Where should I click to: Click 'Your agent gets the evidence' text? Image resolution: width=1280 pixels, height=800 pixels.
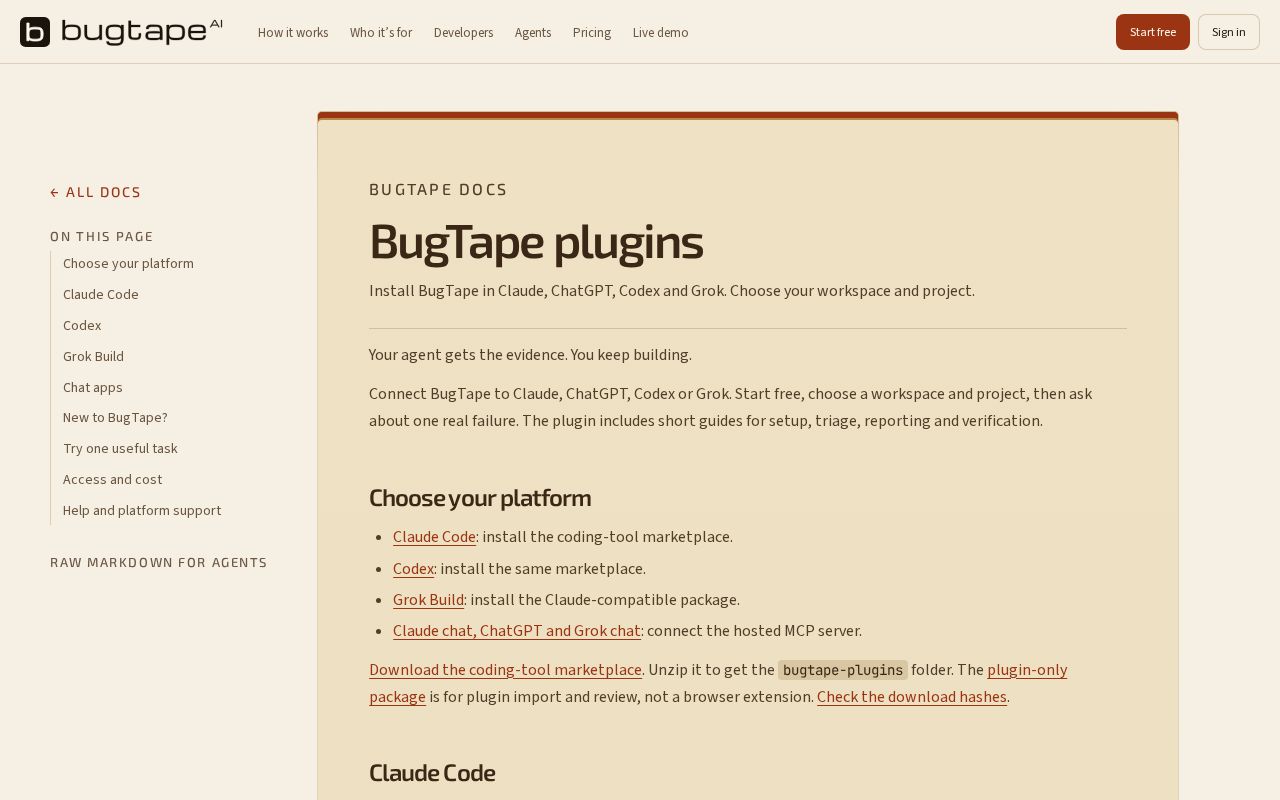530,355
